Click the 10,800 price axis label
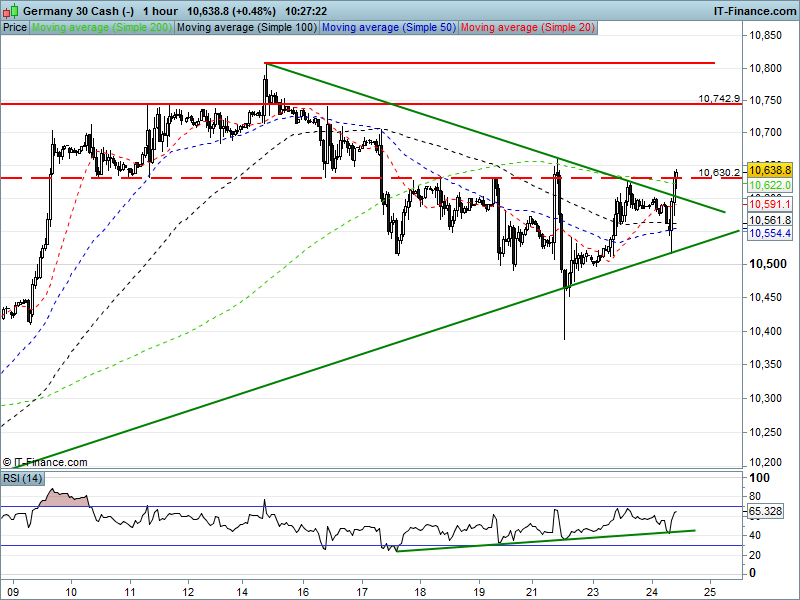 (x=765, y=68)
